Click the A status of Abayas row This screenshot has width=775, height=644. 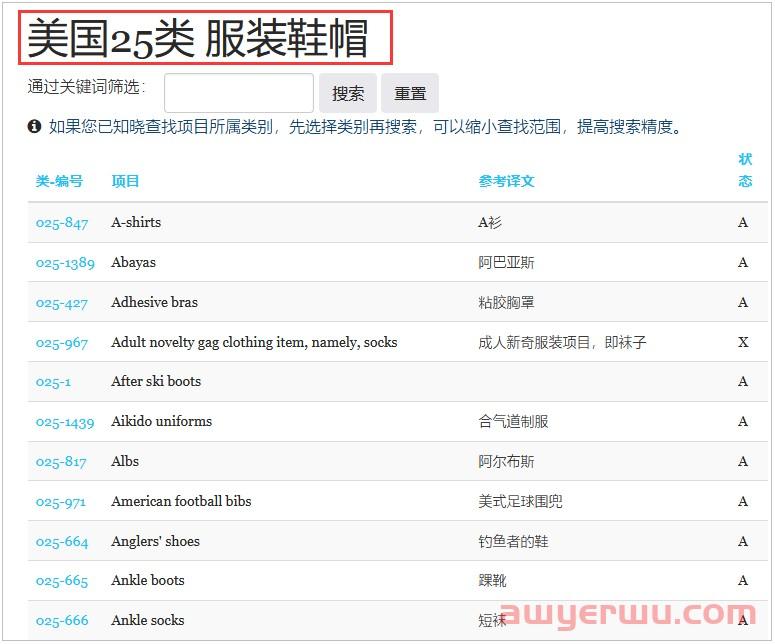click(x=743, y=262)
